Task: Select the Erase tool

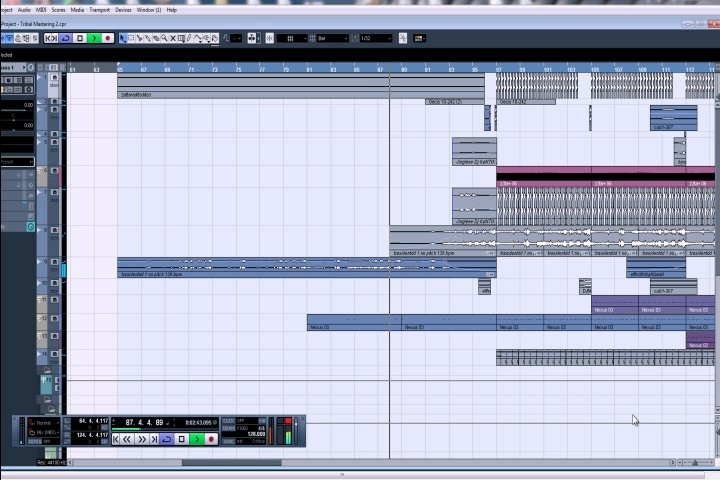Action: (156, 39)
